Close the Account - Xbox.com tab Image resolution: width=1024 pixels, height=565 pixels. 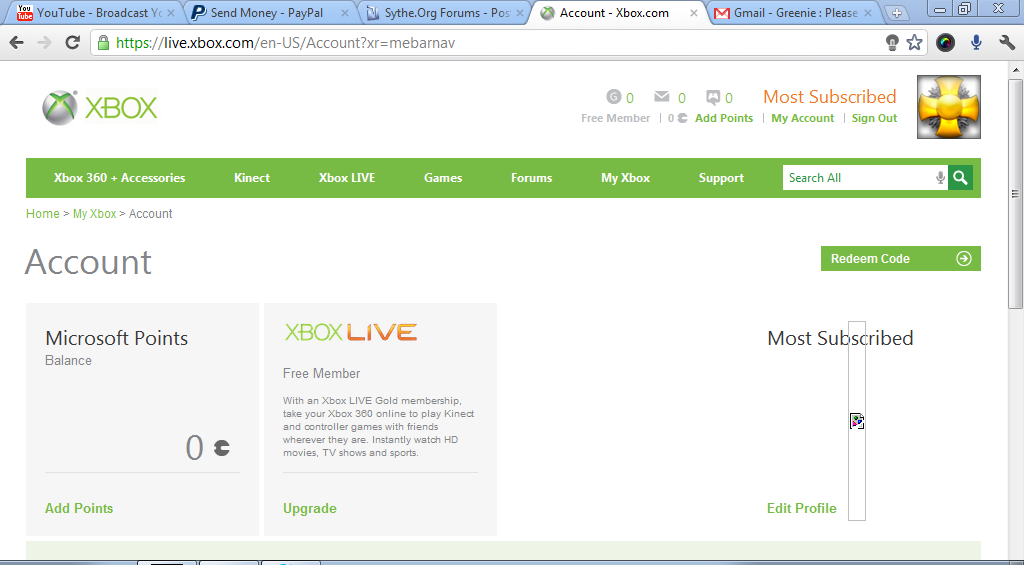pos(694,13)
